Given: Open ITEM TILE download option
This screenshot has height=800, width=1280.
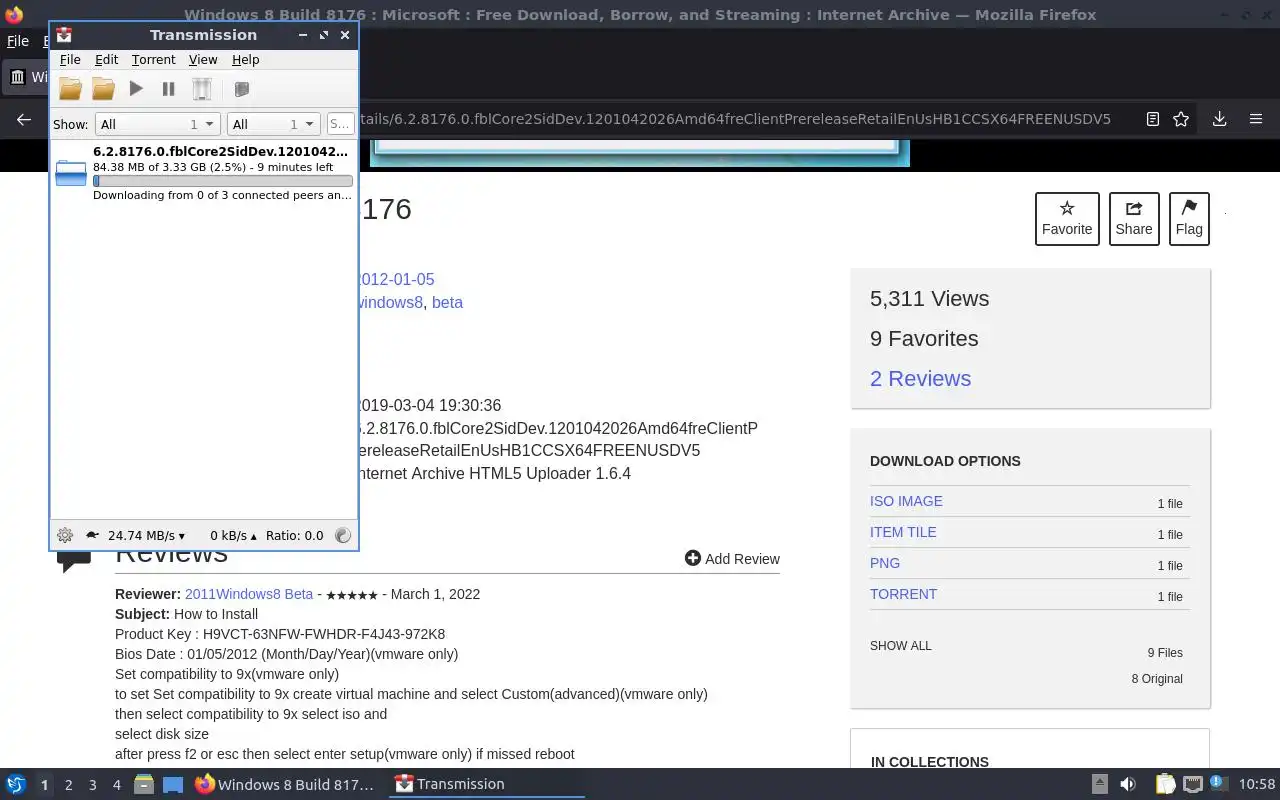Looking at the screenshot, I should [903, 532].
